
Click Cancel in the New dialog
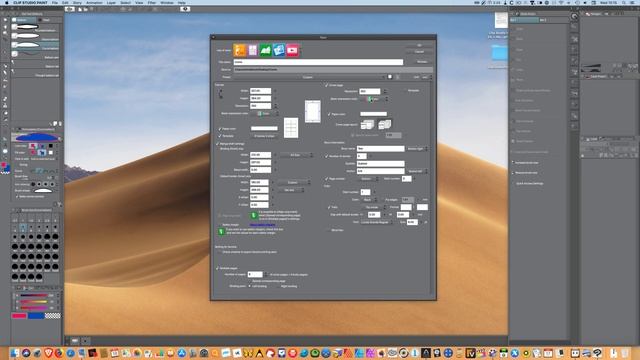point(419,52)
